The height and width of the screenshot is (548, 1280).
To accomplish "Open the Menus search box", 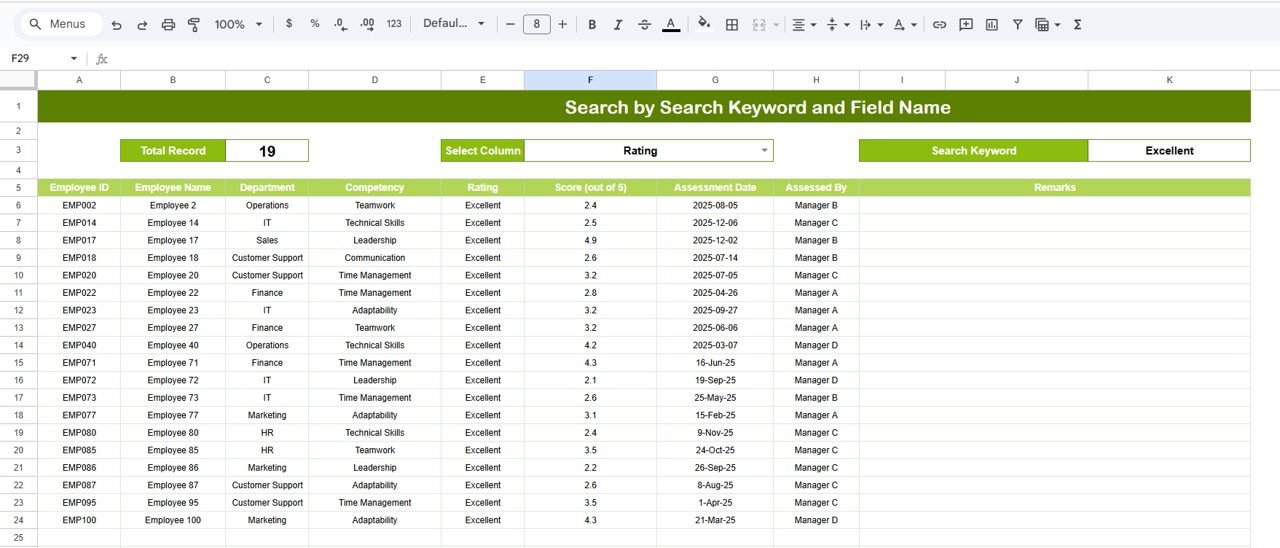I will pos(58,24).
